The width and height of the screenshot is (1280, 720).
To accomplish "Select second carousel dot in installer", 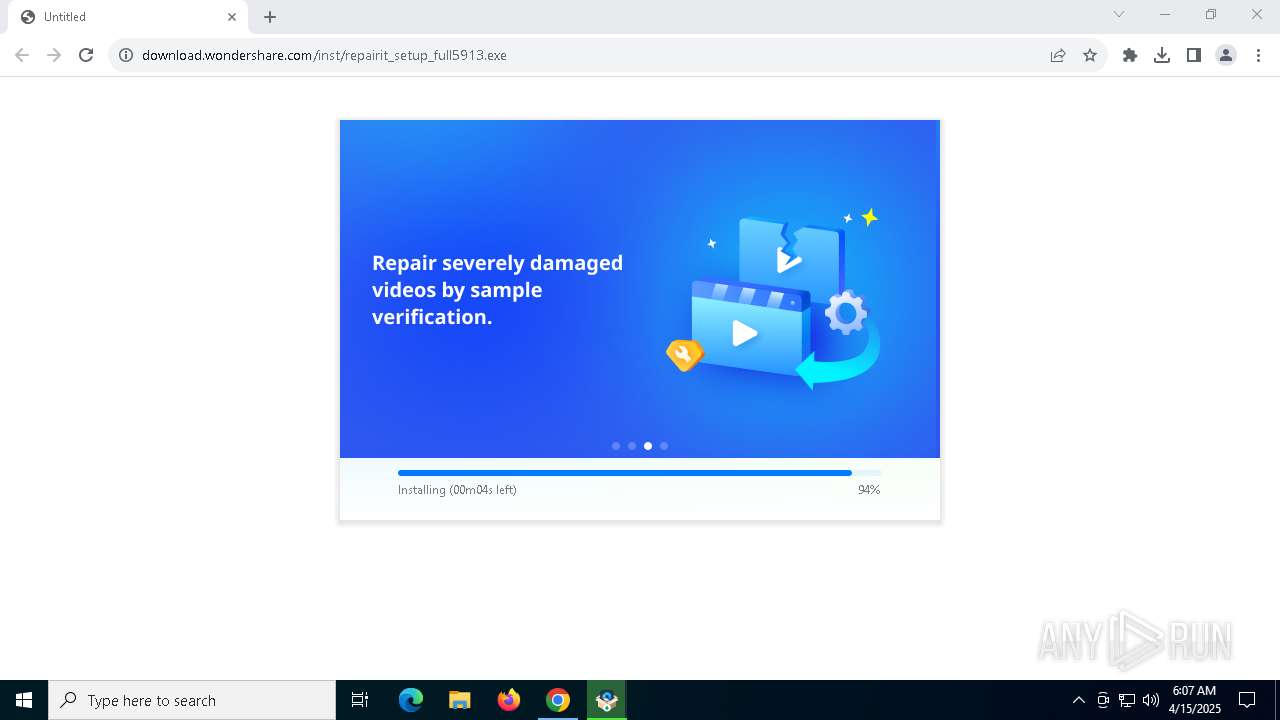I will 632,446.
